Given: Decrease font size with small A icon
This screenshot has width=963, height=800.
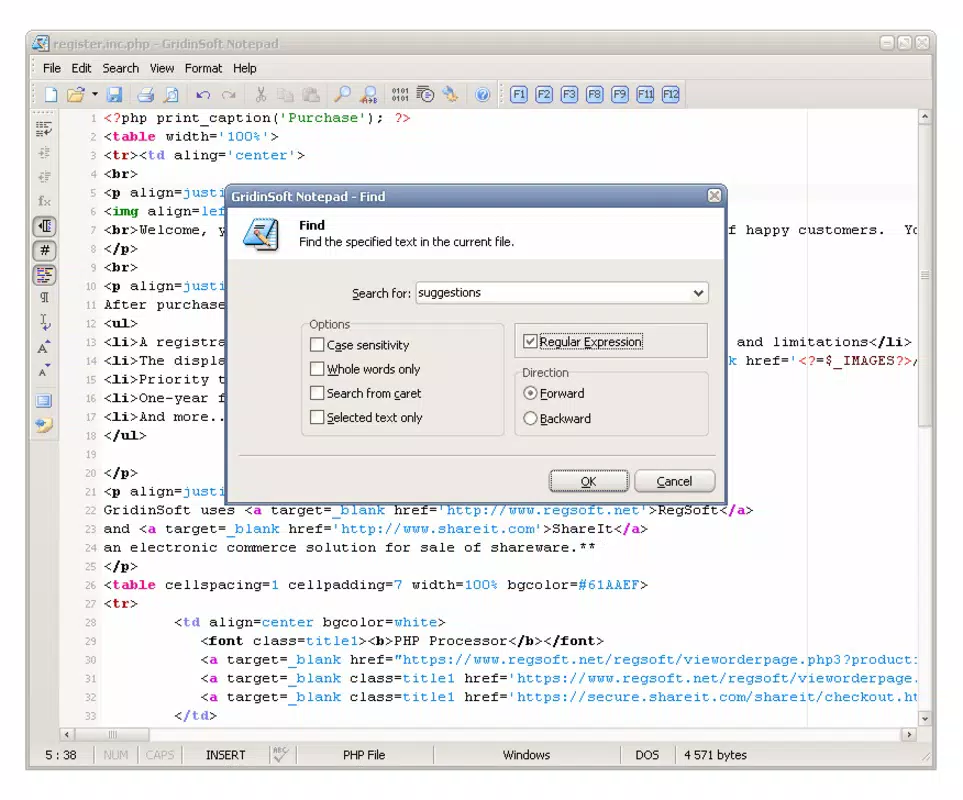Looking at the screenshot, I should coord(44,370).
